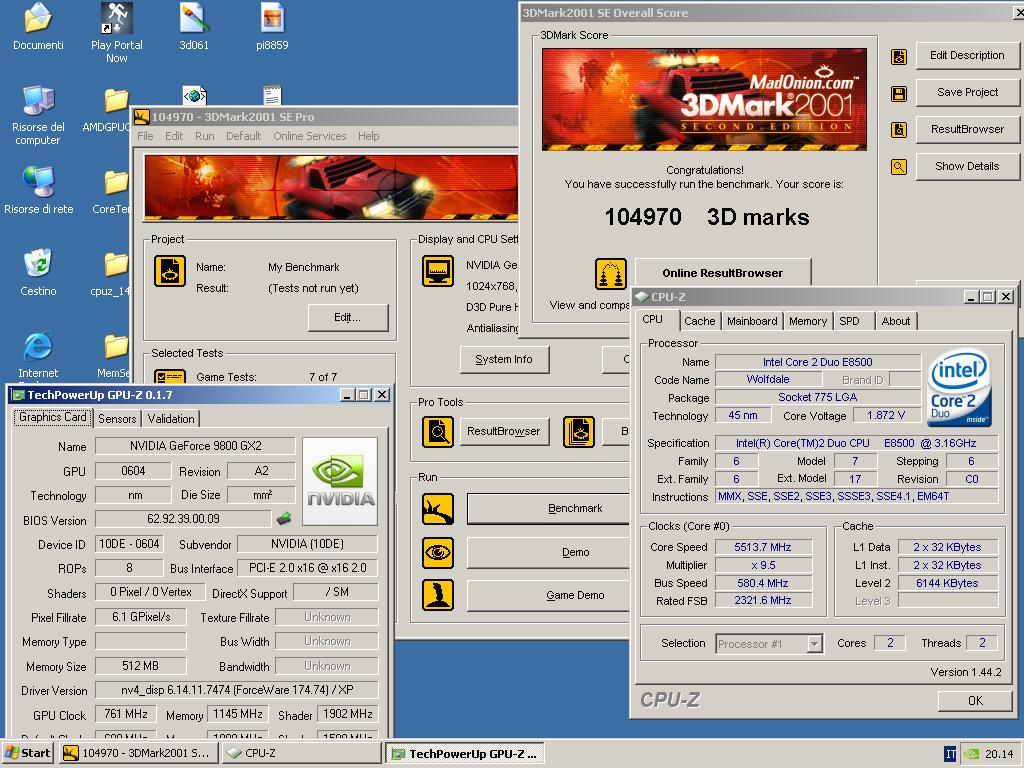The width and height of the screenshot is (1024, 768).
Task: Open the Online Services menu
Action: [x=310, y=136]
